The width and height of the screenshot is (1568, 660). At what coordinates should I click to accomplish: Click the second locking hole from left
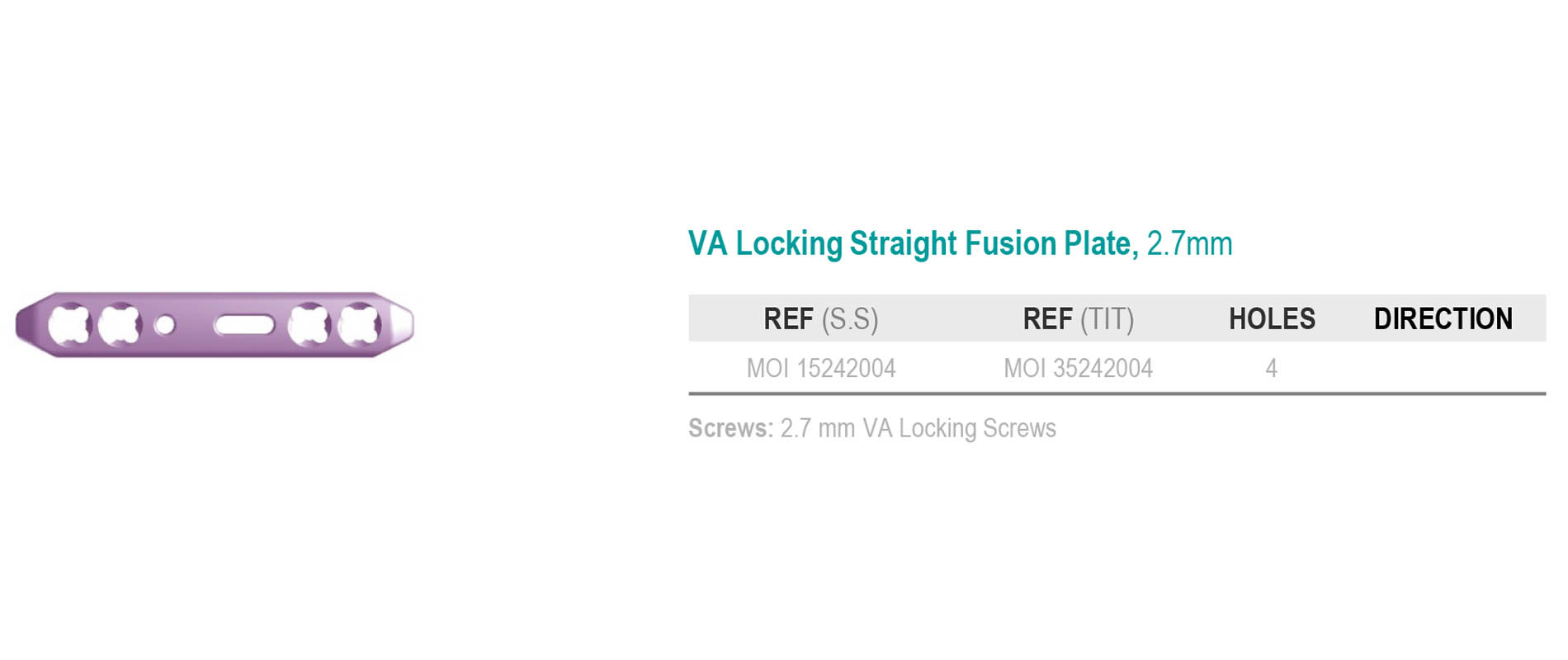pyautogui.click(x=120, y=324)
